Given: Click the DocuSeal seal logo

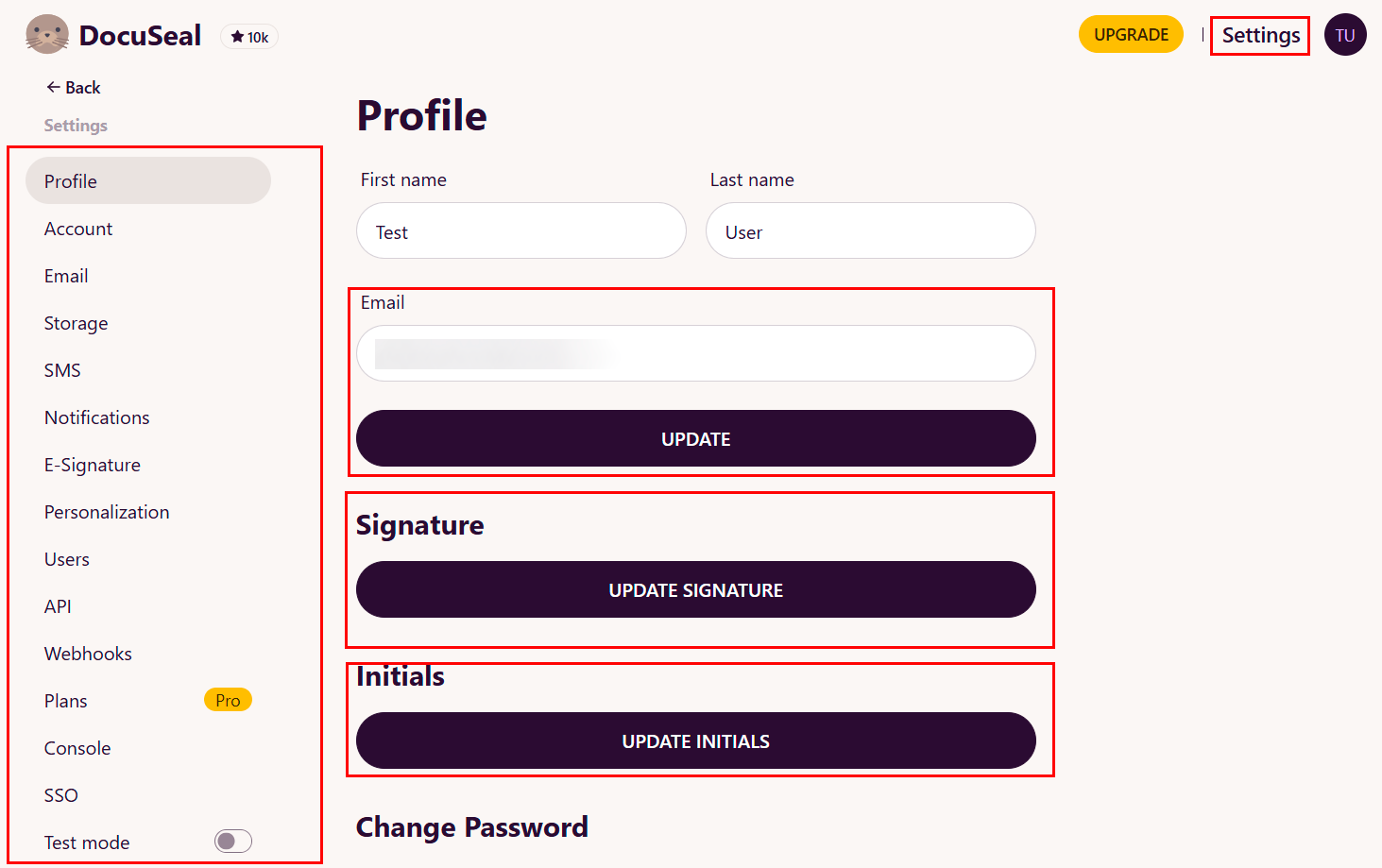Looking at the screenshot, I should pos(46,33).
